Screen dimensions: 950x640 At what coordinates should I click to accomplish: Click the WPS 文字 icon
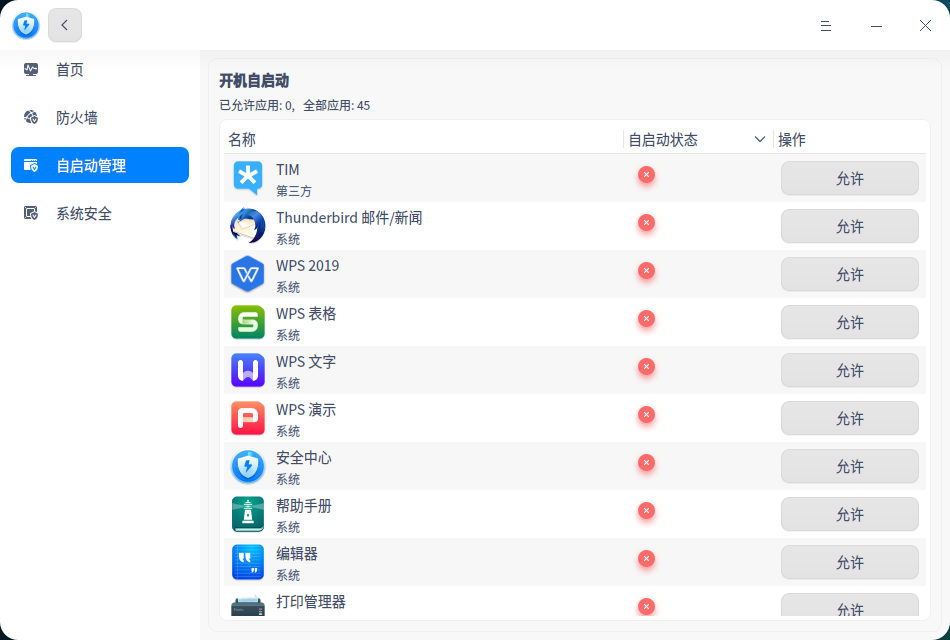point(247,370)
